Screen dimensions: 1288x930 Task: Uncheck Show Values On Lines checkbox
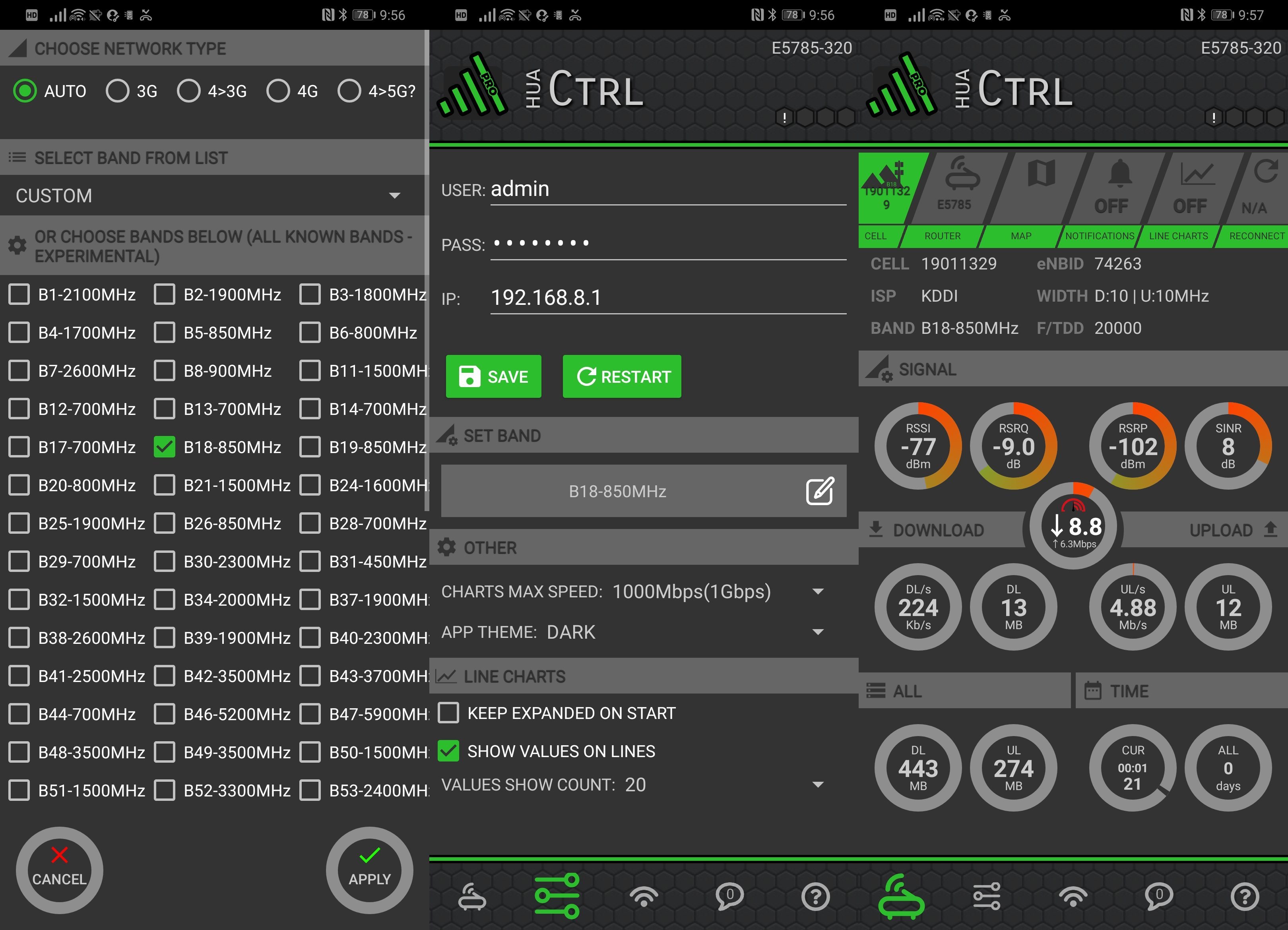click(449, 751)
